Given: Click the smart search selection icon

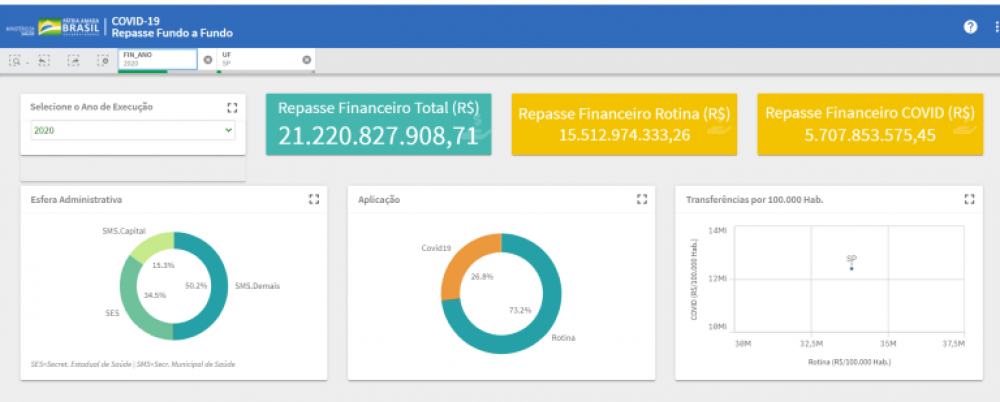Looking at the screenshot, I should click(15, 61).
